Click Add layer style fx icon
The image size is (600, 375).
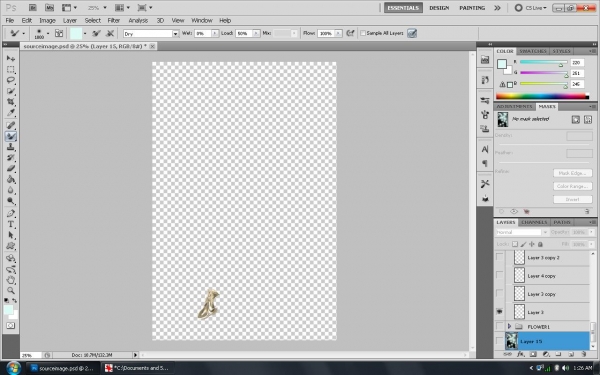click(520, 354)
